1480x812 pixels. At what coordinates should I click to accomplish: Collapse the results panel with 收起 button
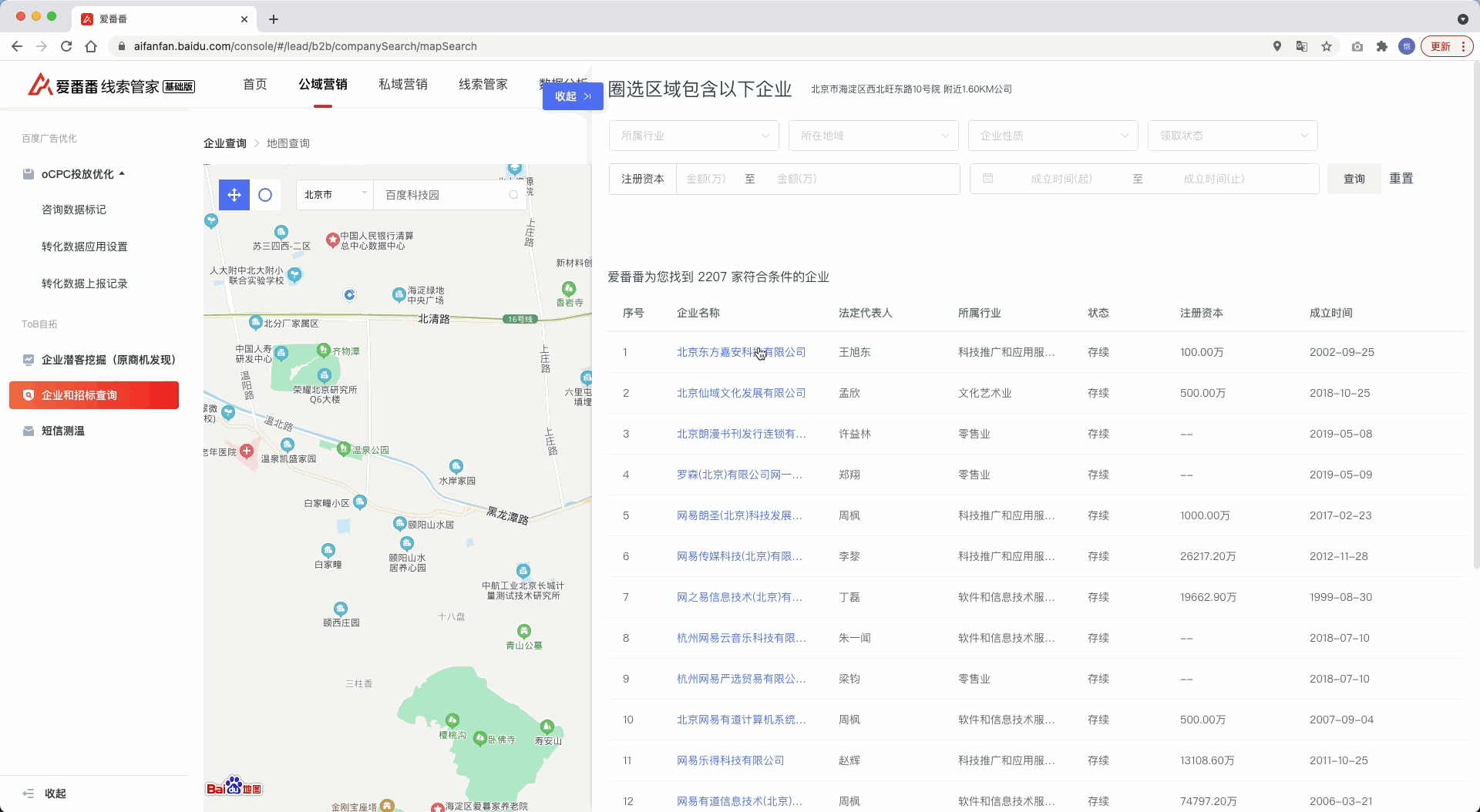(573, 96)
